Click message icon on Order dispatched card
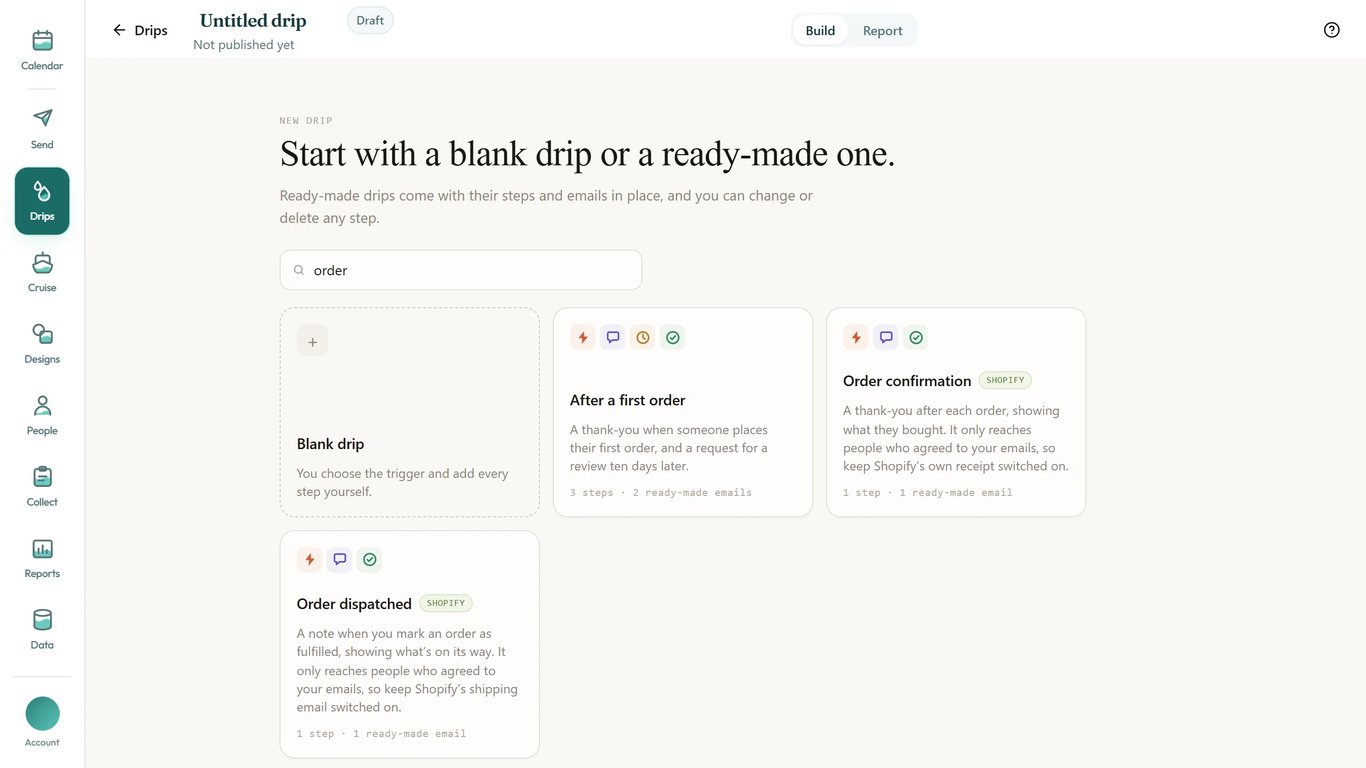The height and width of the screenshot is (768, 1366). click(x=340, y=560)
